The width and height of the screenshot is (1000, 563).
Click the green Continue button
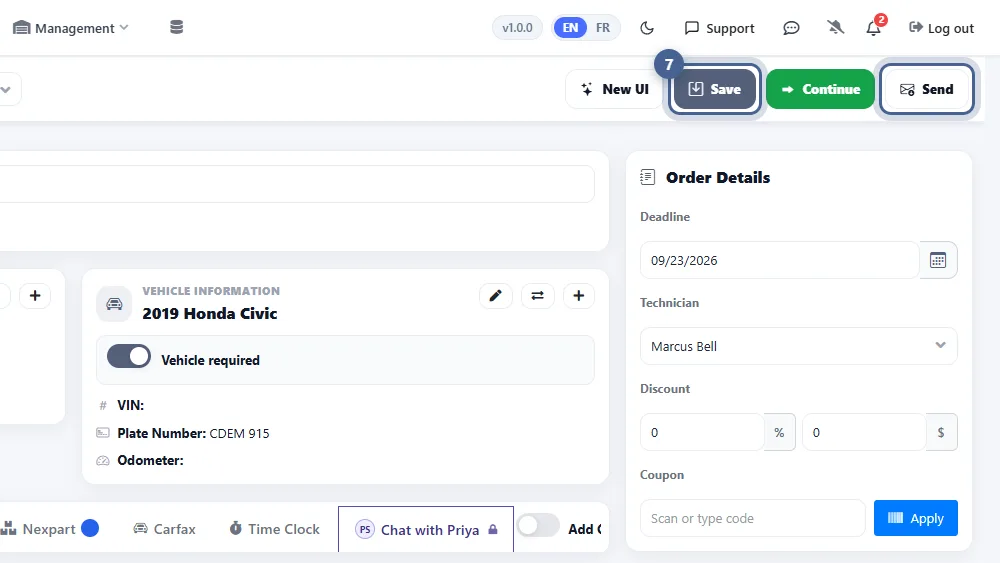tap(820, 89)
